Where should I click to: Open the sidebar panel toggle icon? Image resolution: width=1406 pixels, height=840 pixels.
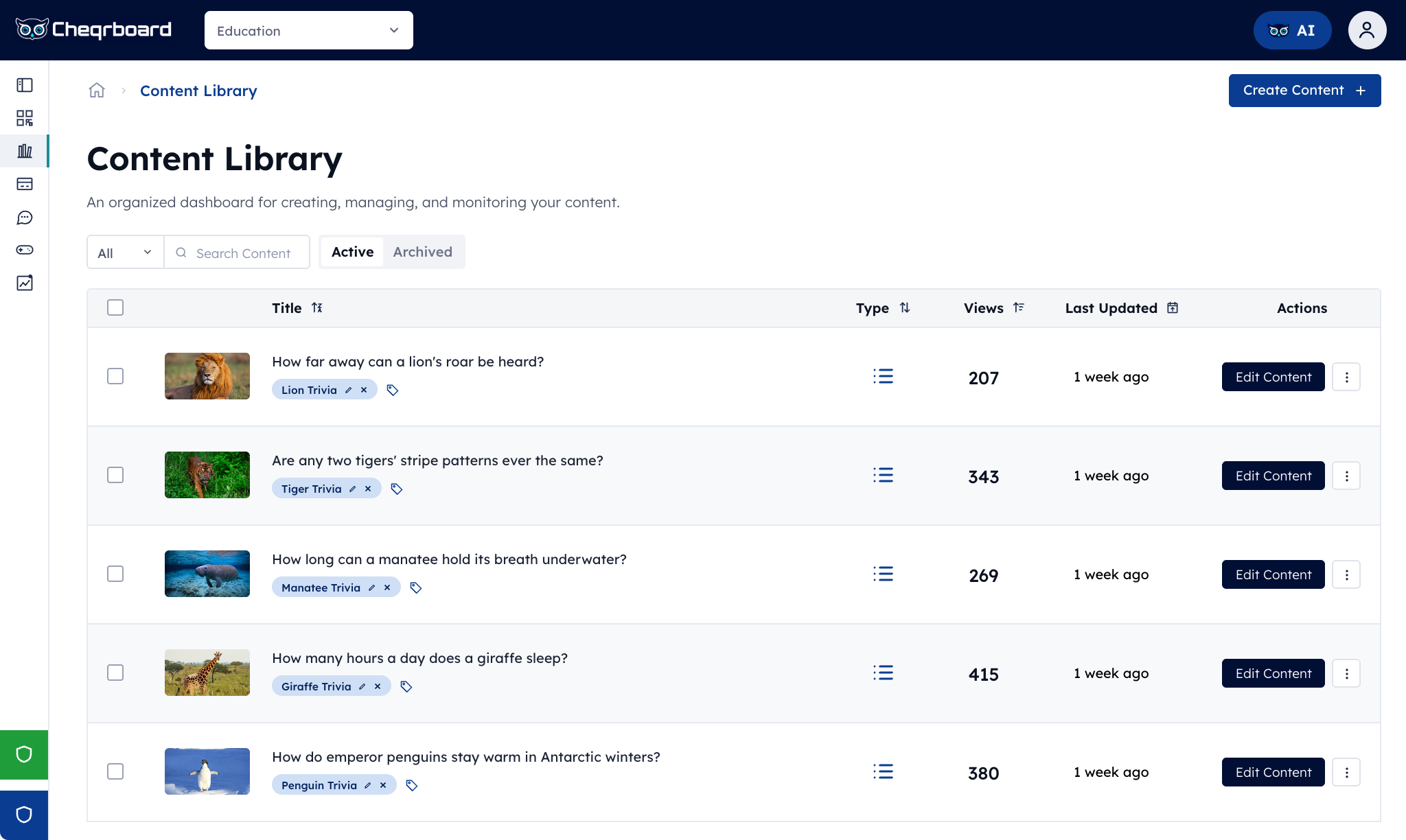point(25,85)
